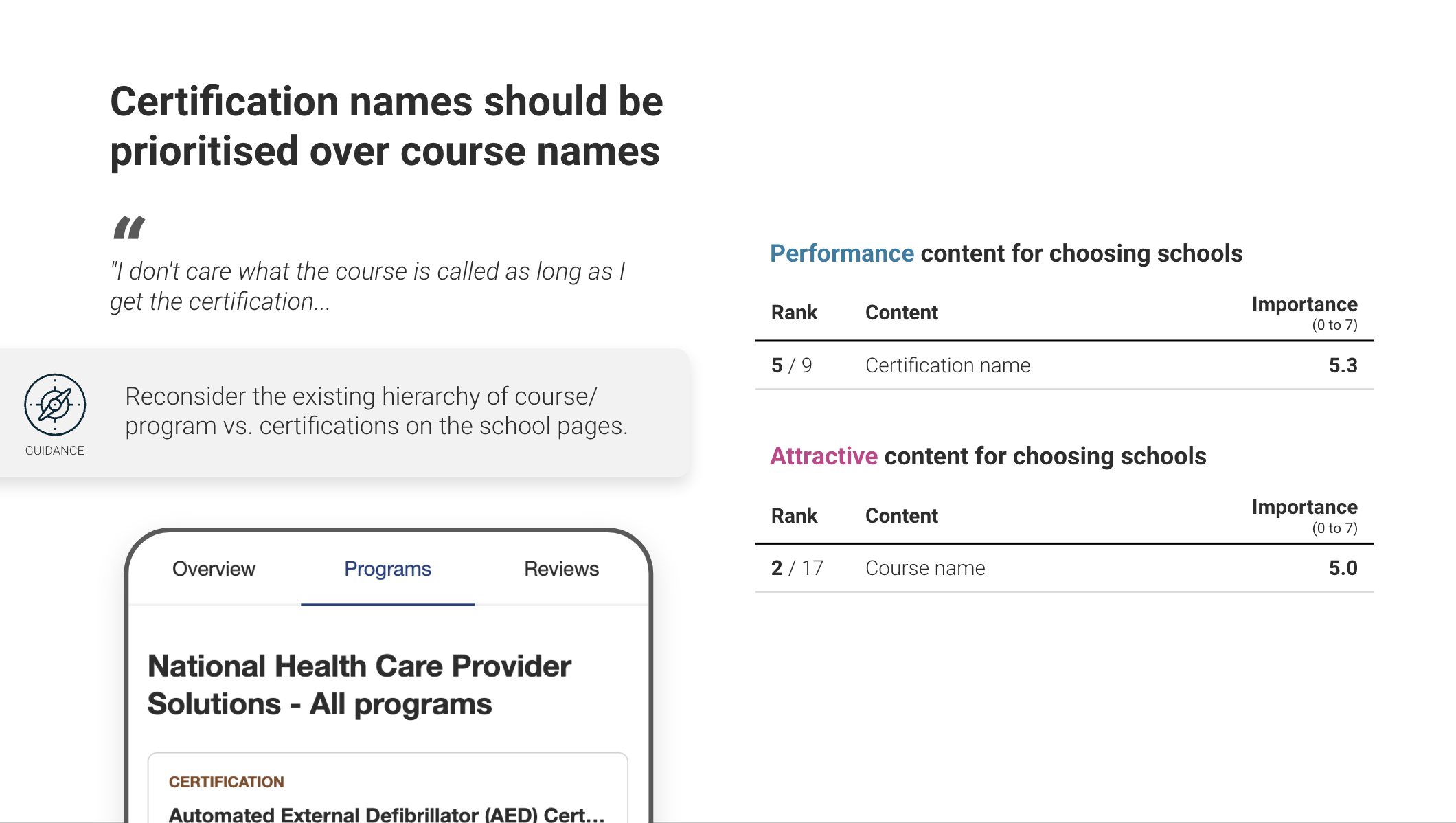The width and height of the screenshot is (1456, 823).
Task: Select the Automated External Defibrillator certification card
Action: tap(388, 788)
